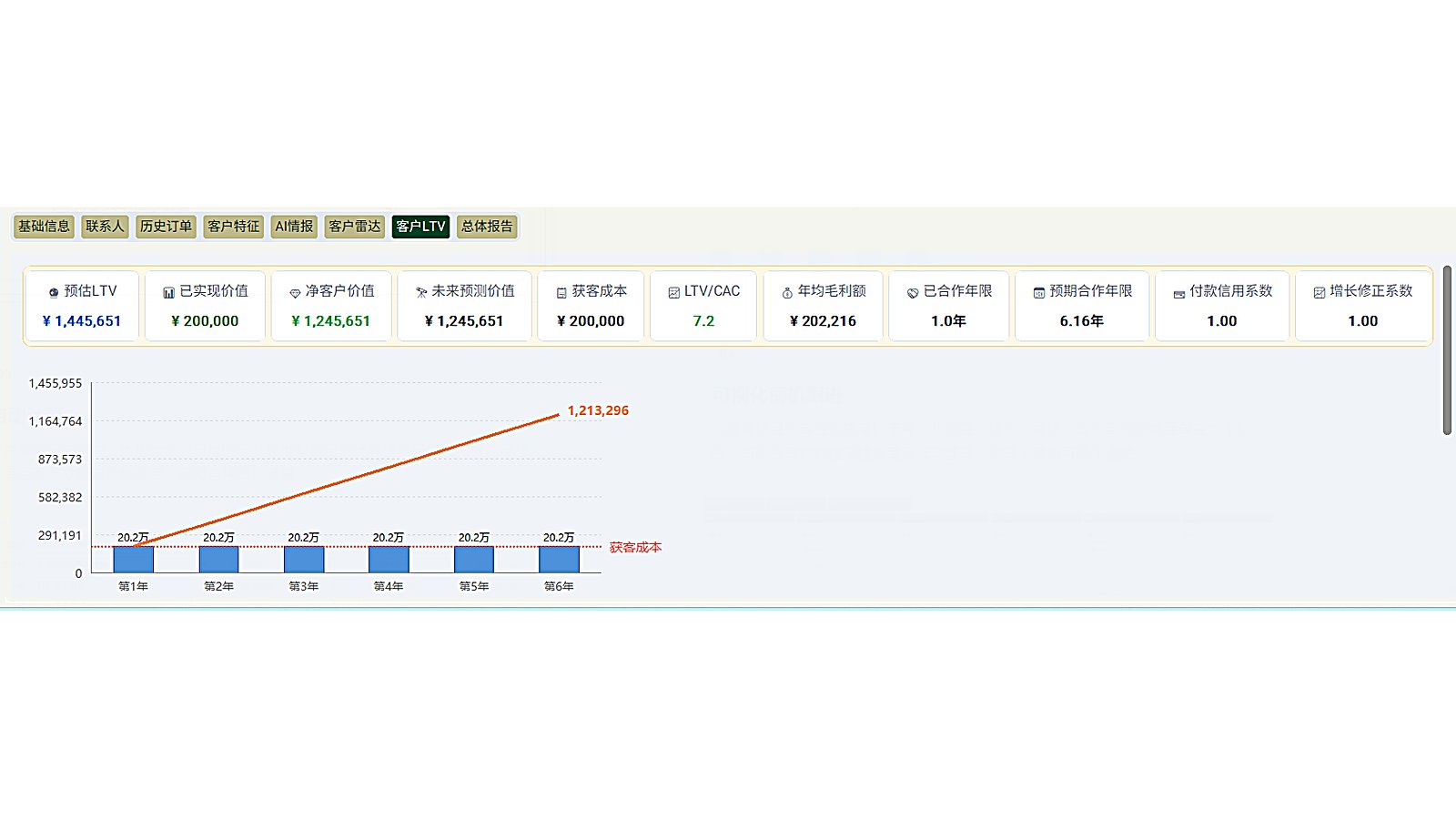The height and width of the screenshot is (819, 1456).
Task: Click the LTV/CAC value 7.2
Action: coord(703,321)
